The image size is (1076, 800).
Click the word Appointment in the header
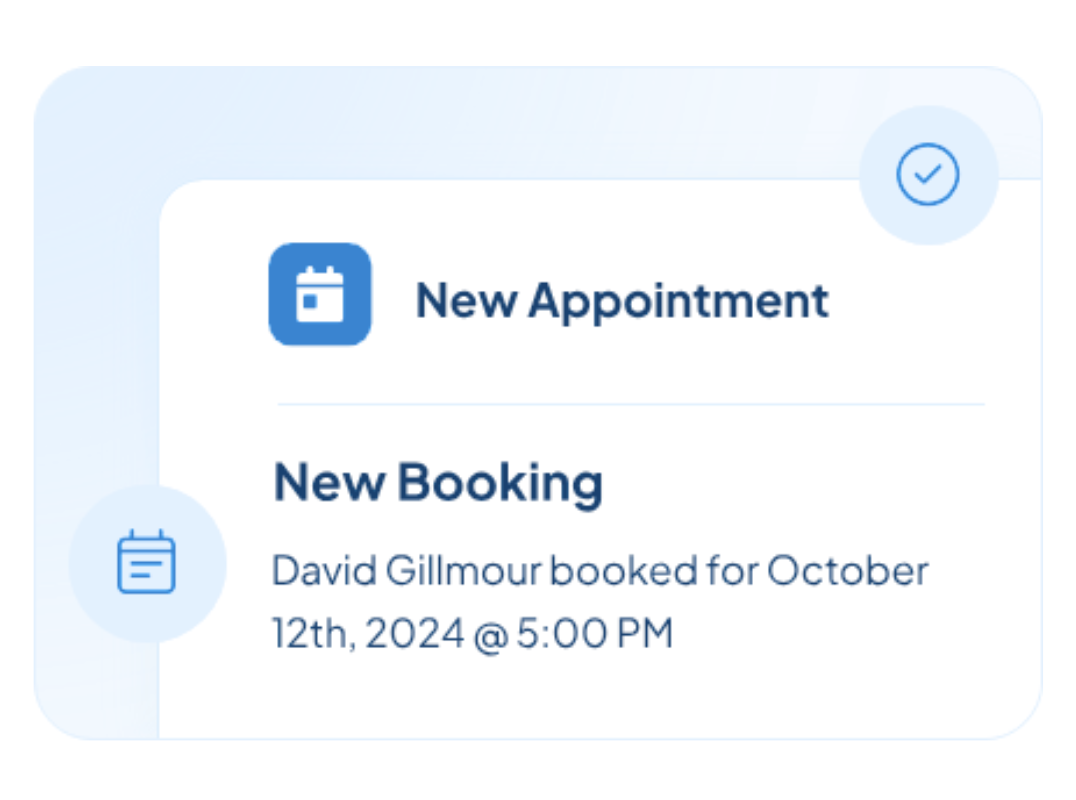[678, 301]
